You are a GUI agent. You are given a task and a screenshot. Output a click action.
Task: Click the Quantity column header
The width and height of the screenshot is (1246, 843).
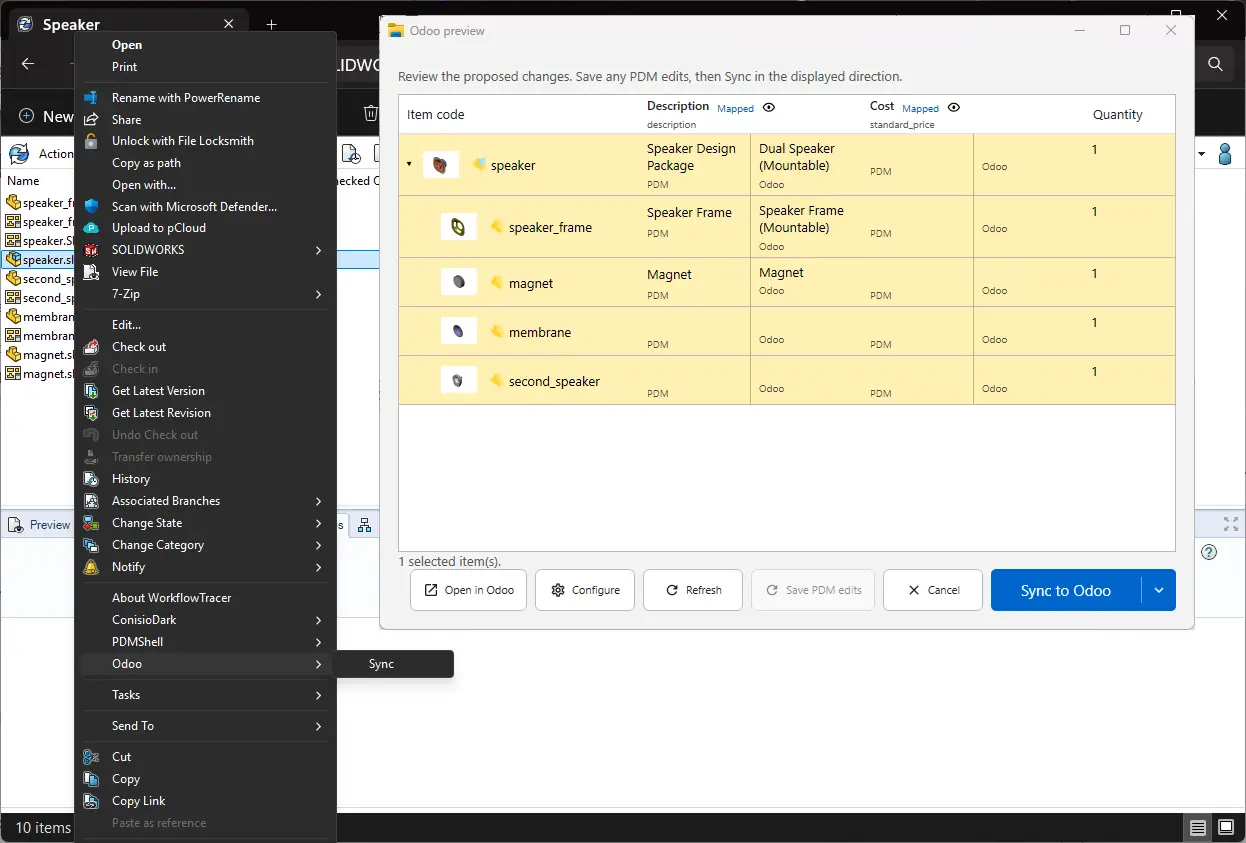(1117, 115)
